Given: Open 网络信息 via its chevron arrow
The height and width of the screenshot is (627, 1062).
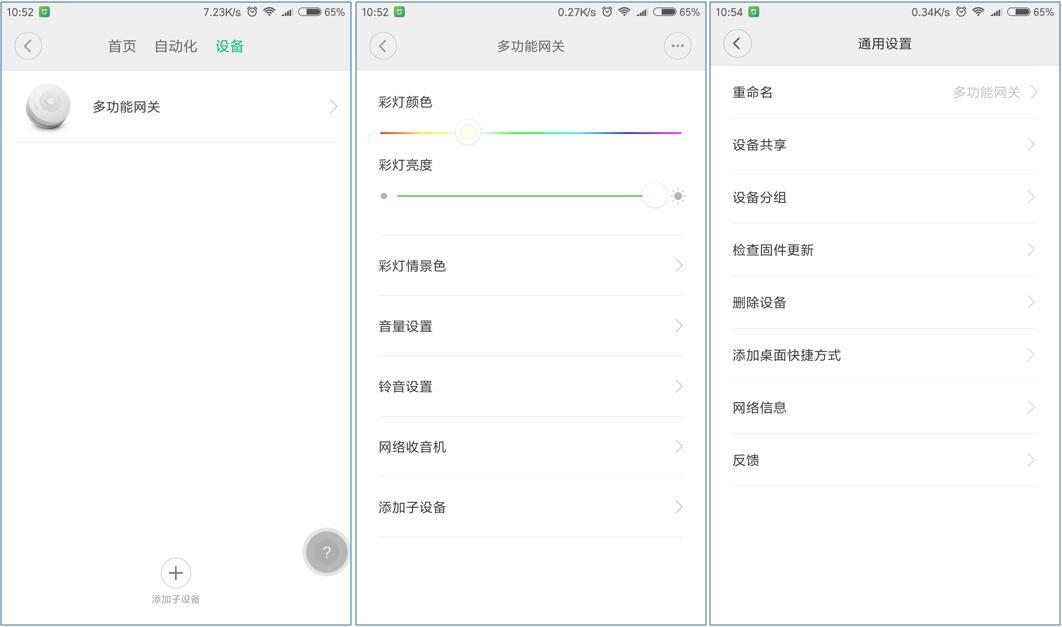Looking at the screenshot, I should tap(1031, 407).
